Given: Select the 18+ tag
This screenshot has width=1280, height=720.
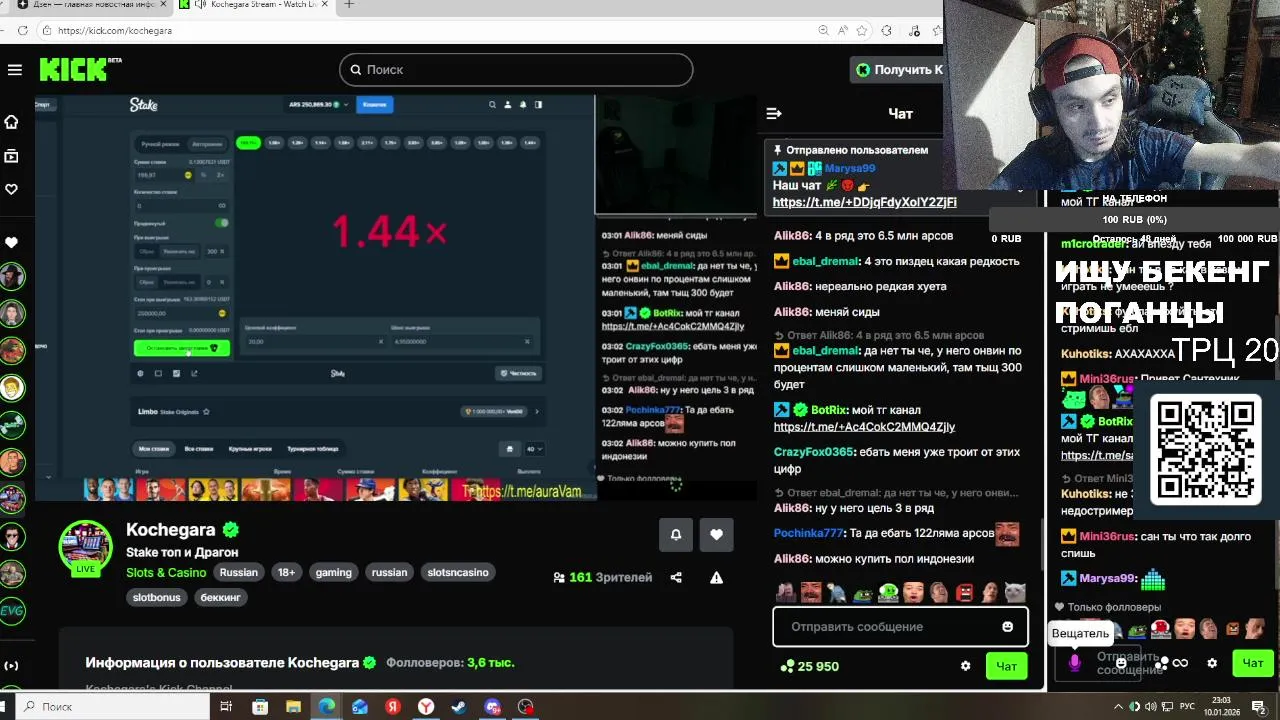Looking at the screenshot, I should 287,573.
